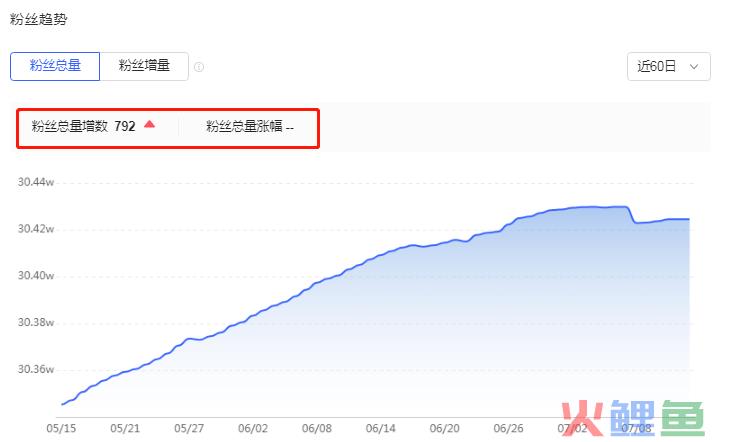729x442 pixels.
Task: Click the red upward trend triangle
Action: pyautogui.click(x=149, y=124)
